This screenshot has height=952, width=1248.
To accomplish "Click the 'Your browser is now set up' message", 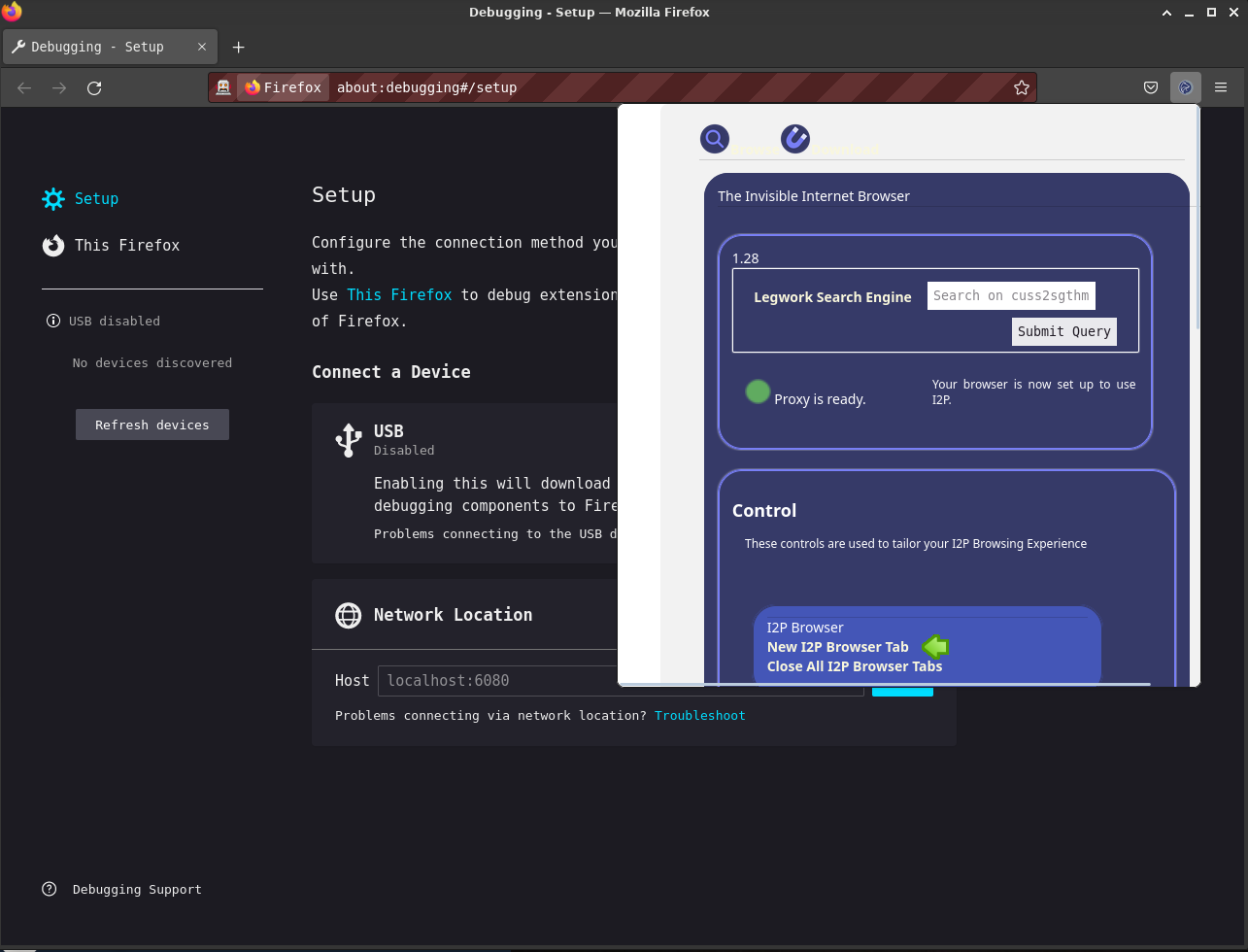I will pos(1033,391).
